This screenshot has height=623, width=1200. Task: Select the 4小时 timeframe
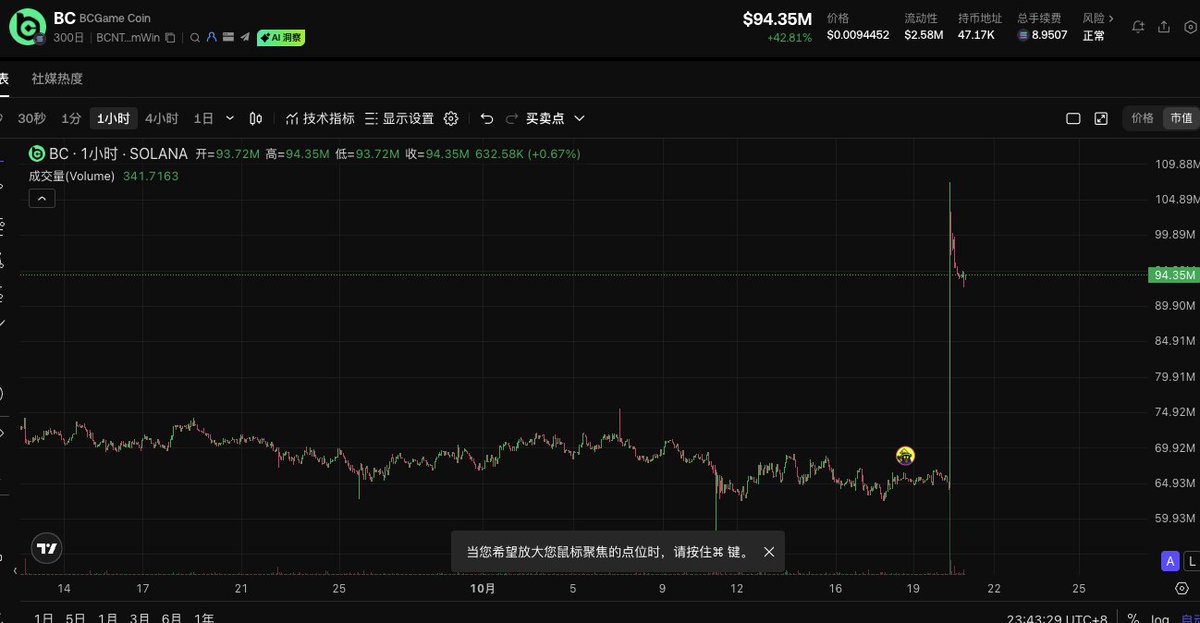tap(161, 118)
